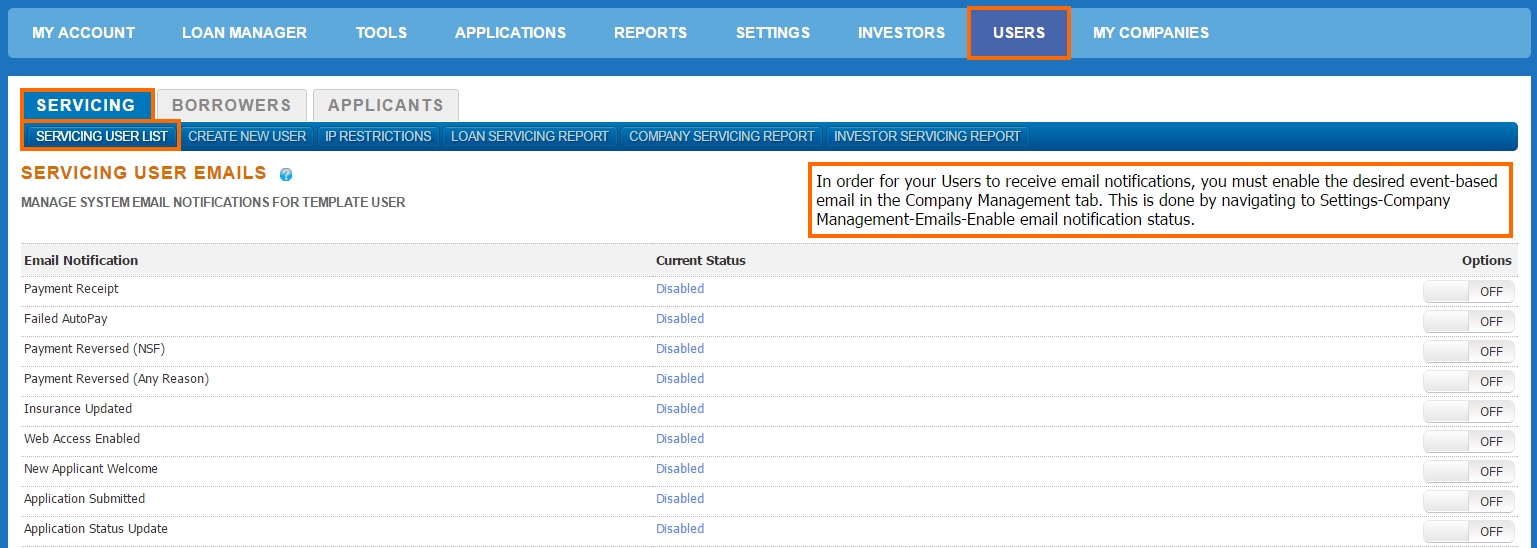Viewport: 1537px width, 548px height.
Task: Enable Payment Reversed (NSF) email switch
Action: click(1468, 351)
